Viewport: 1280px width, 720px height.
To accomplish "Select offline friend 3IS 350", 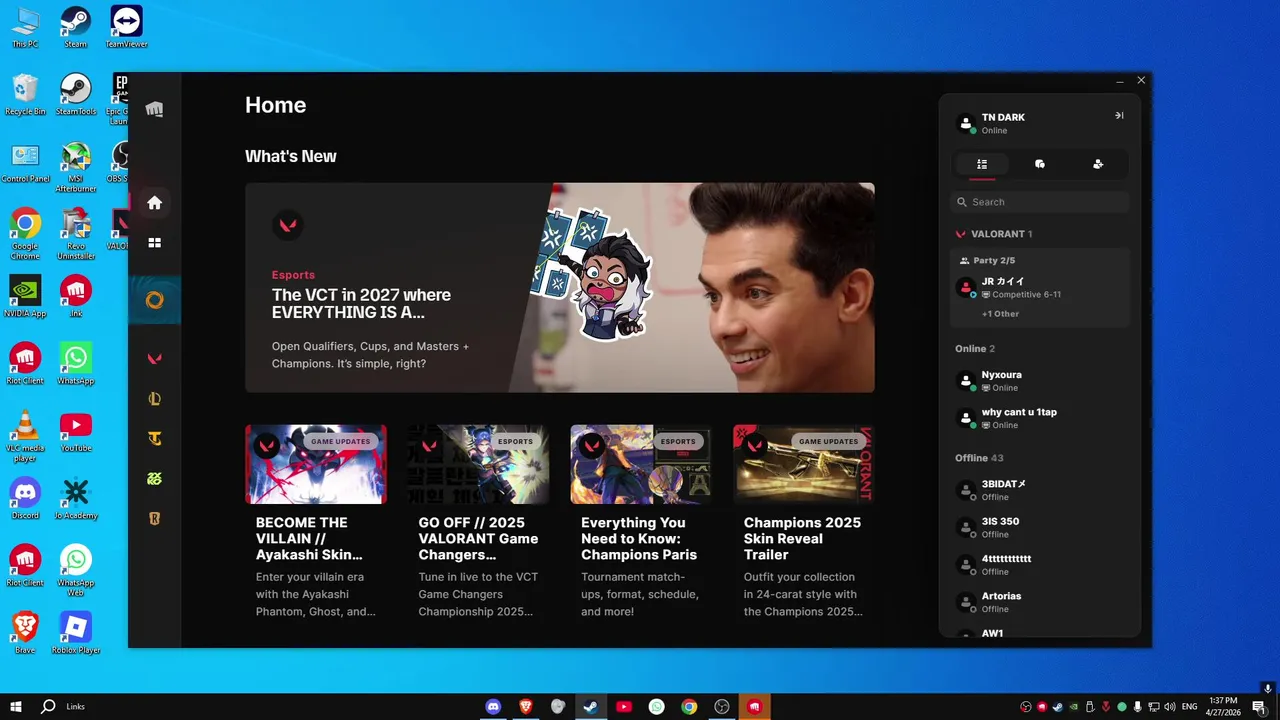I will (1040, 527).
